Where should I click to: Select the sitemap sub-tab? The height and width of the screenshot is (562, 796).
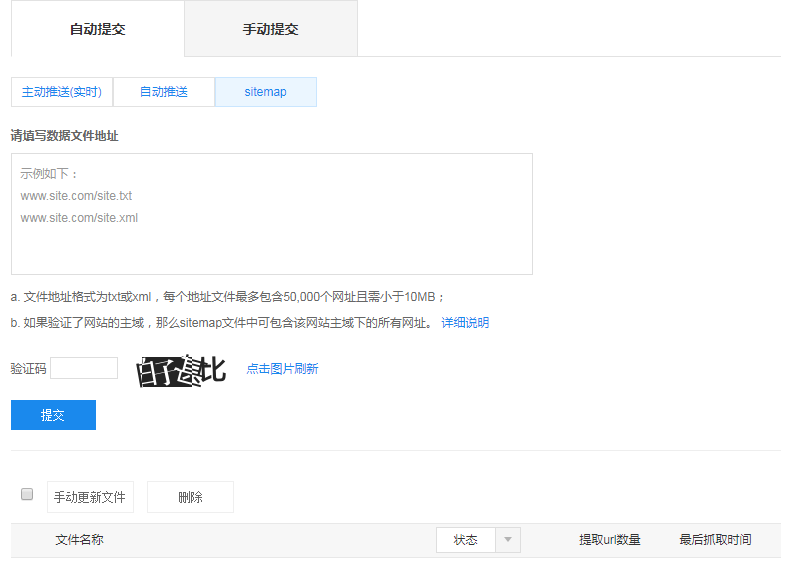pos(265,92)
